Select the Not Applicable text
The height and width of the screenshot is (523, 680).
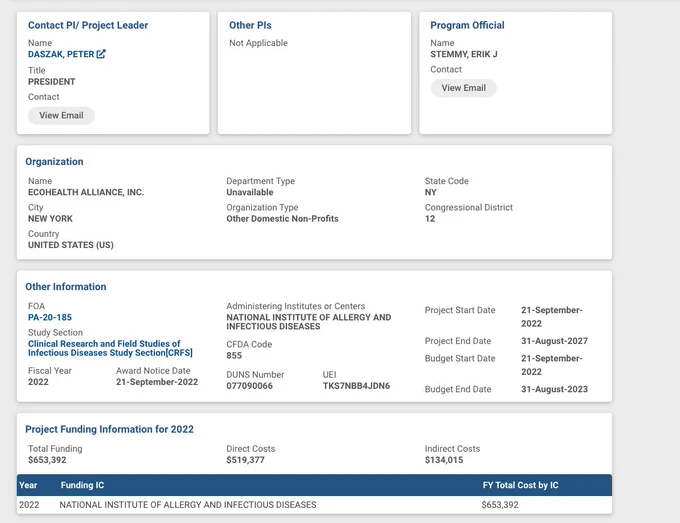pos(258,43)
